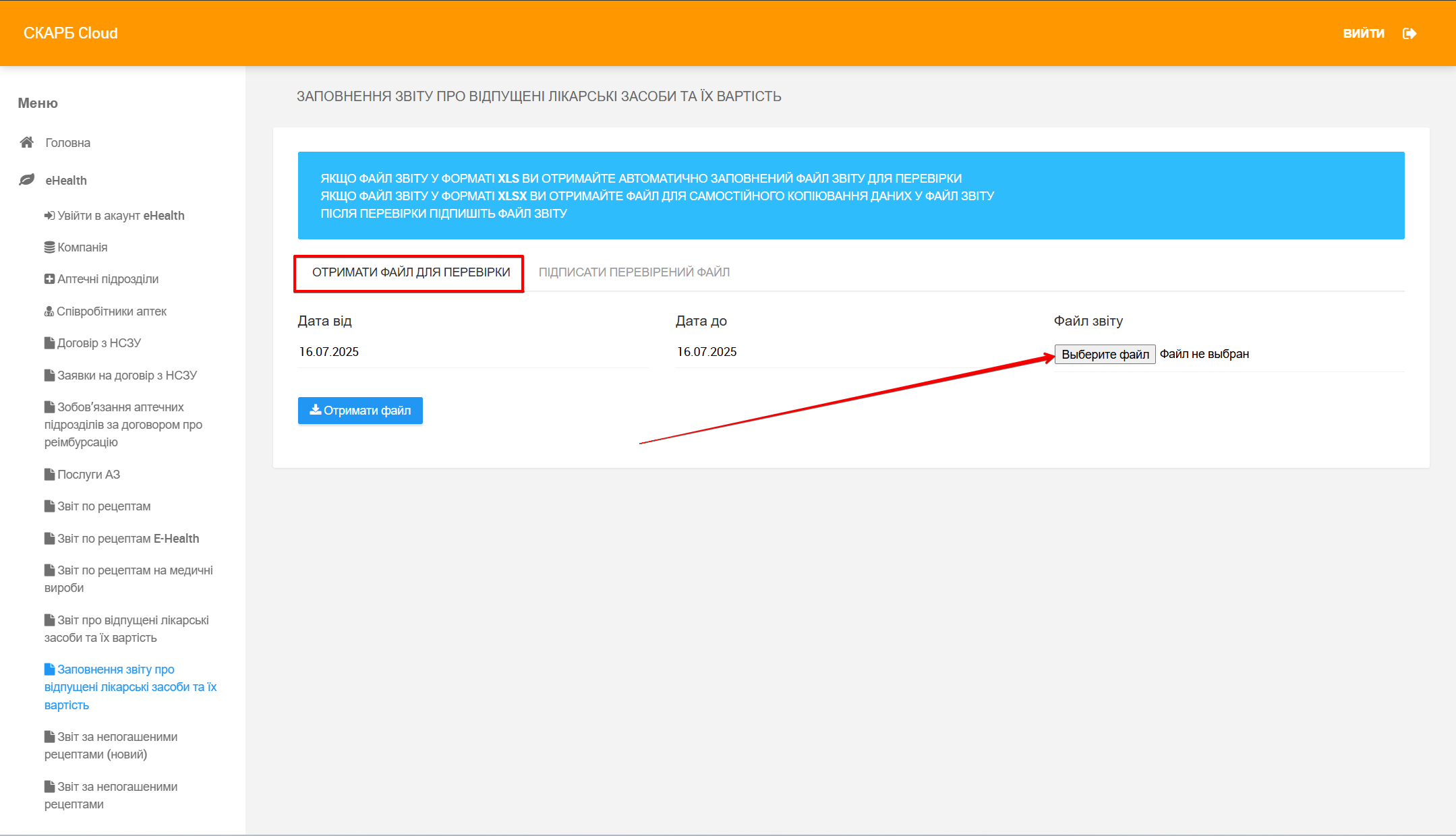Click the people icon for Співробітники аптек
The height and width of the screenshot is (836, 1456).
tap(49, 311)
